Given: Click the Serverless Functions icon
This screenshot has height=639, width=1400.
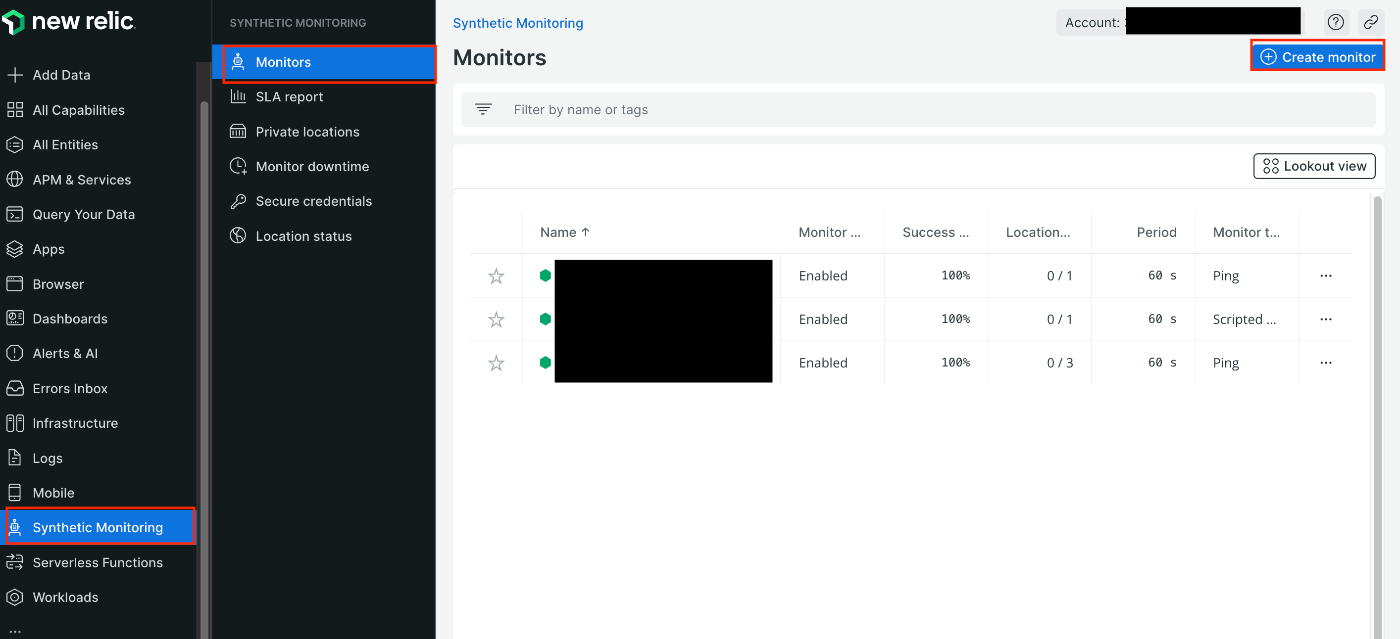Looking at the screenshot, I should pos(15,562).
